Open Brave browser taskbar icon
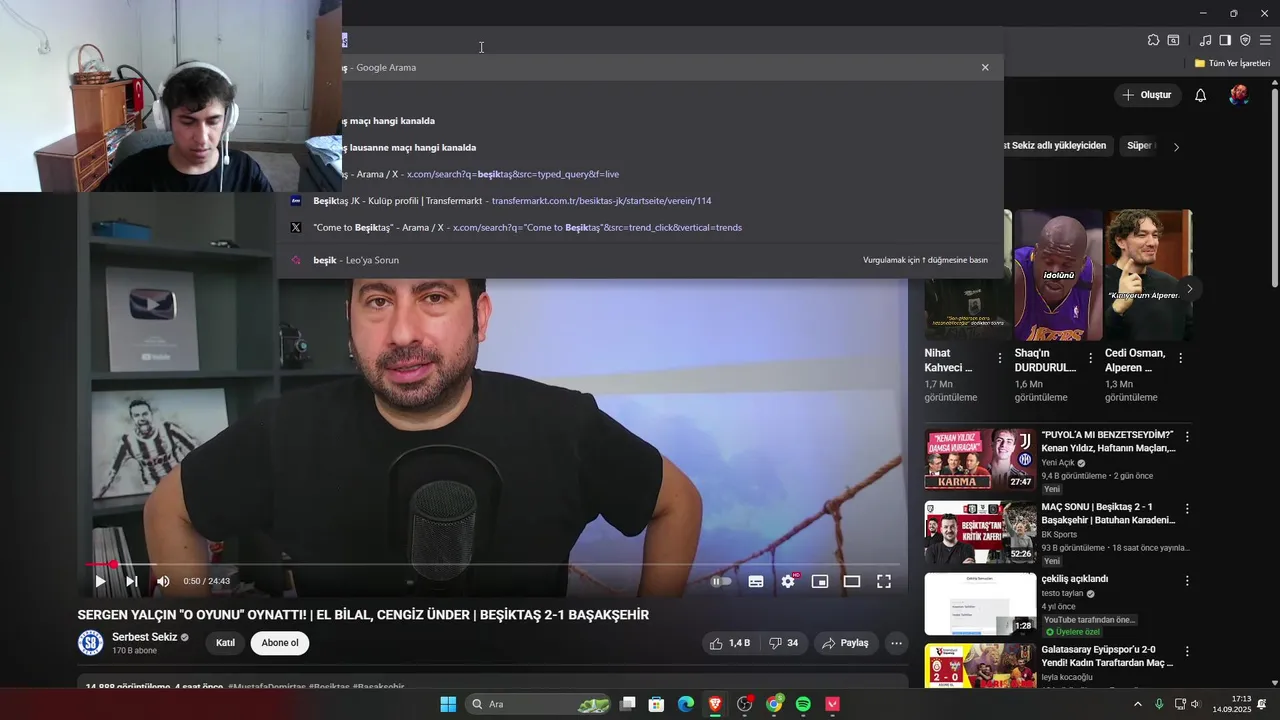 715,704
